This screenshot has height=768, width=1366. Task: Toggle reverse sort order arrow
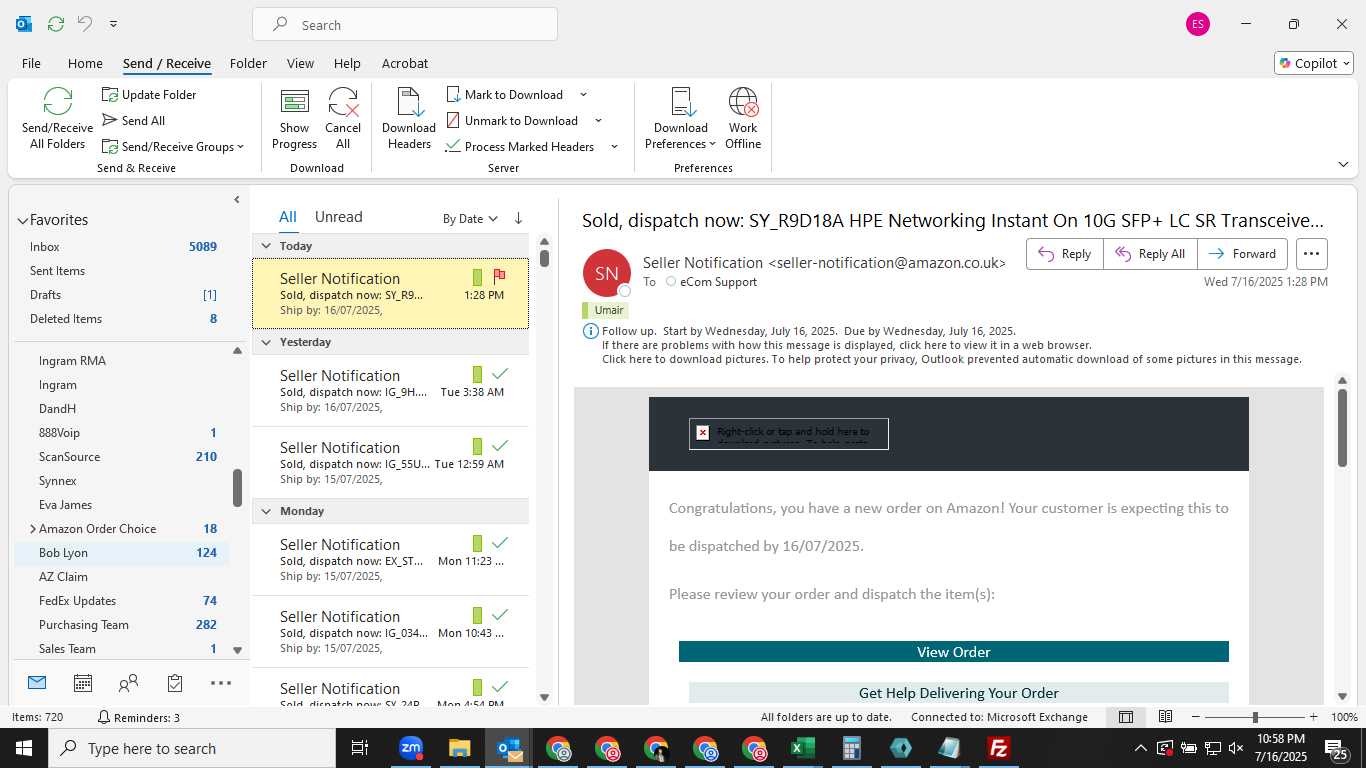tap(518, 218)
